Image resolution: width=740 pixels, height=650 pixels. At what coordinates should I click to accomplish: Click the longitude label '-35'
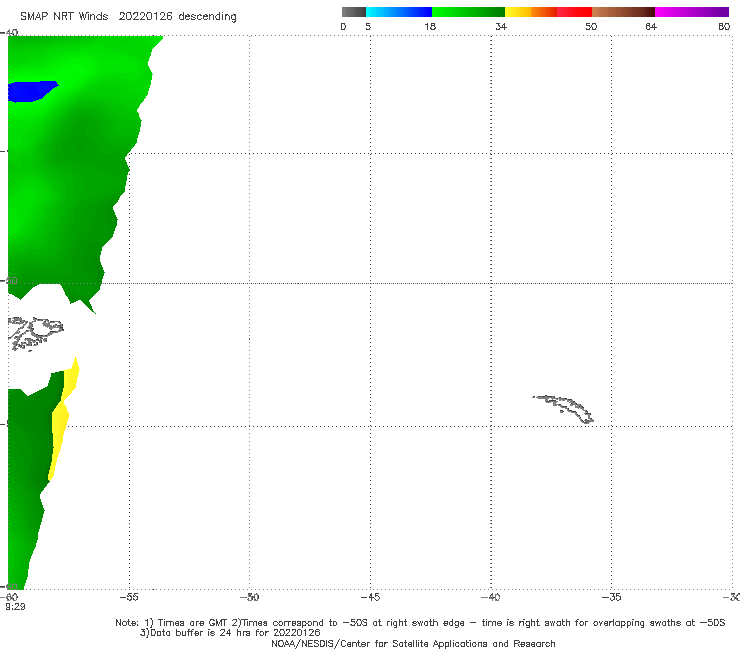[x=611, y=597]
